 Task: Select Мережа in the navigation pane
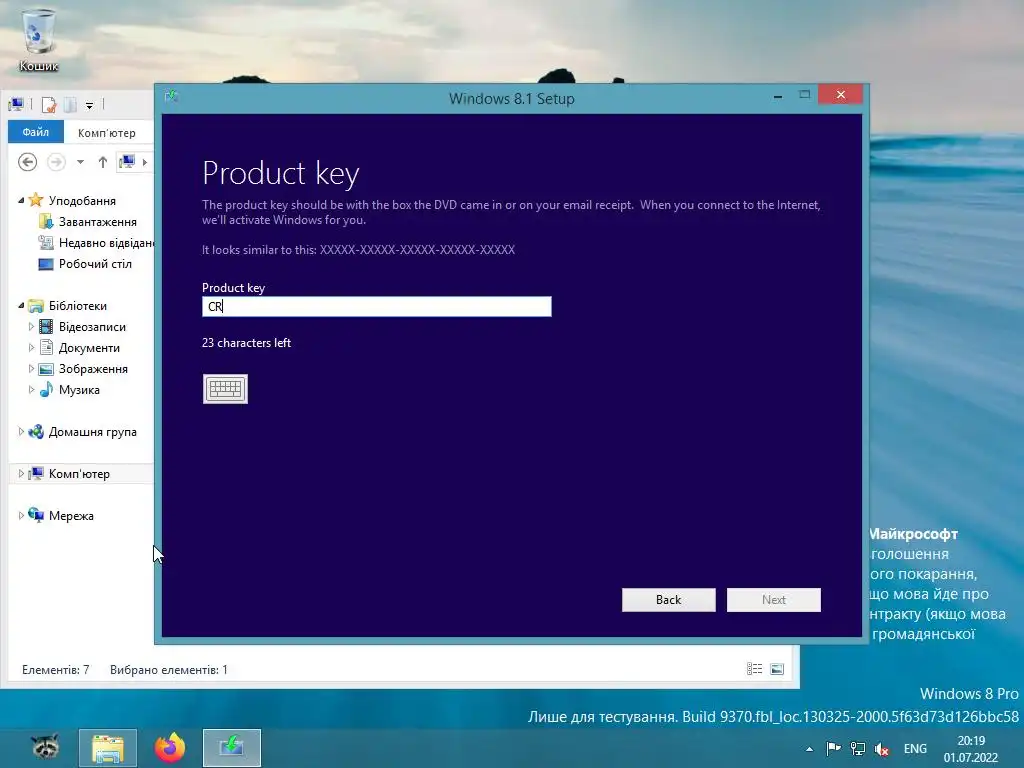point(71,516)
